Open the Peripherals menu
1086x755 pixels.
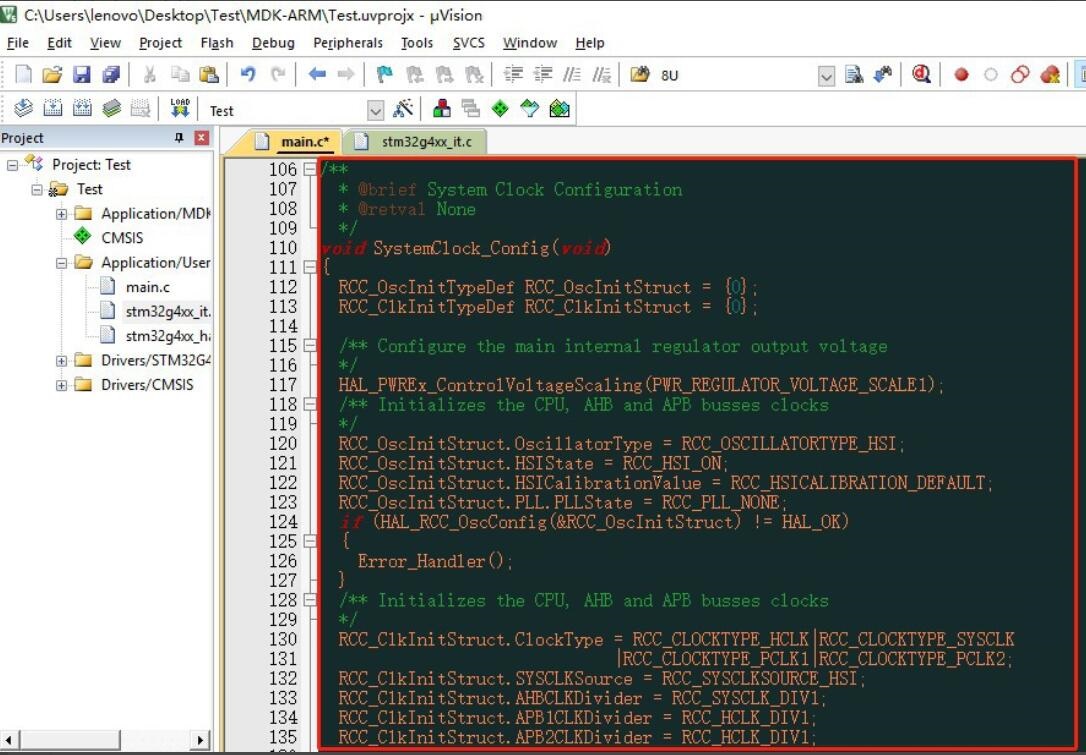(347, 43)
